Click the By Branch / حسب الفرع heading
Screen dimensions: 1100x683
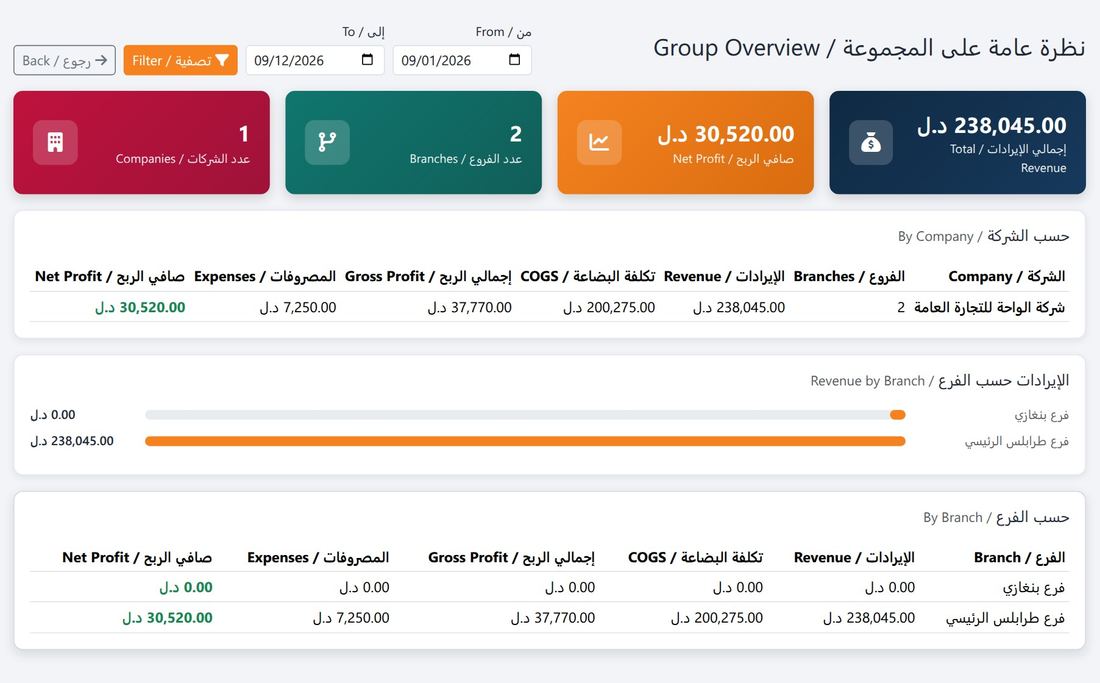coord(996,518)
